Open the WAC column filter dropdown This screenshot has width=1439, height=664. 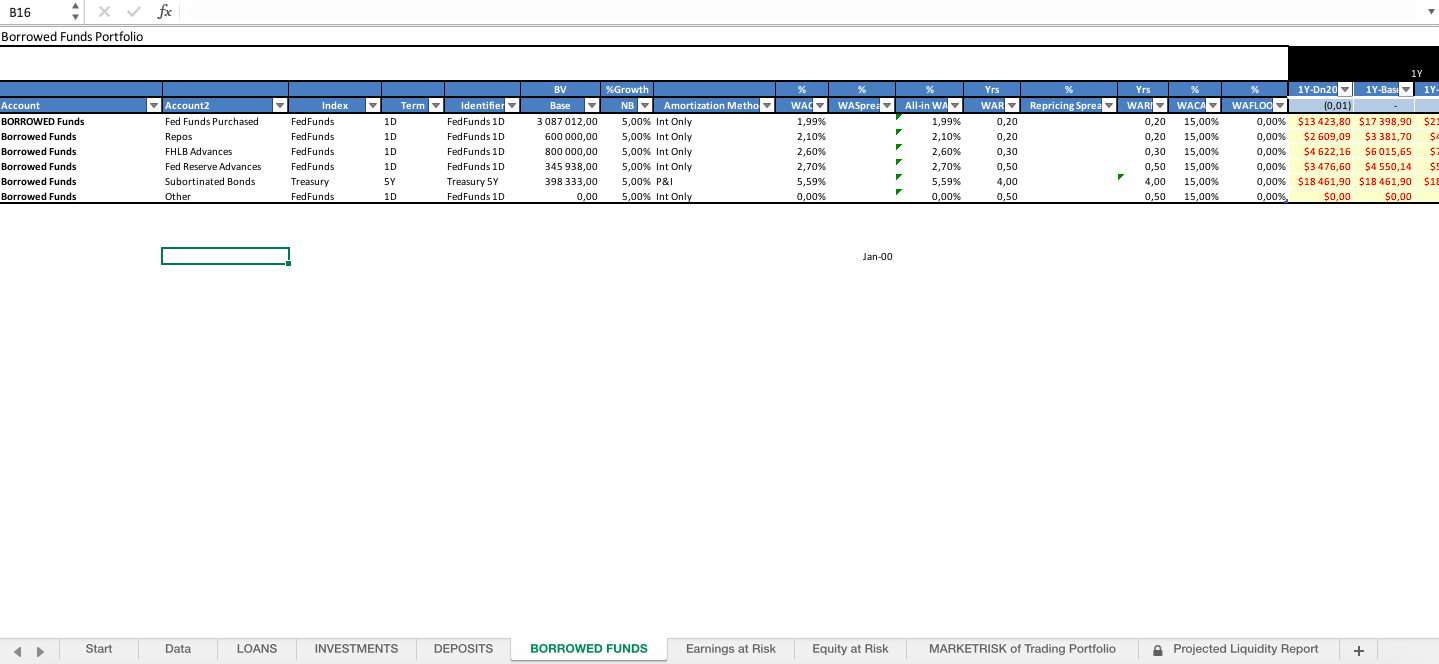click(820, 105)
